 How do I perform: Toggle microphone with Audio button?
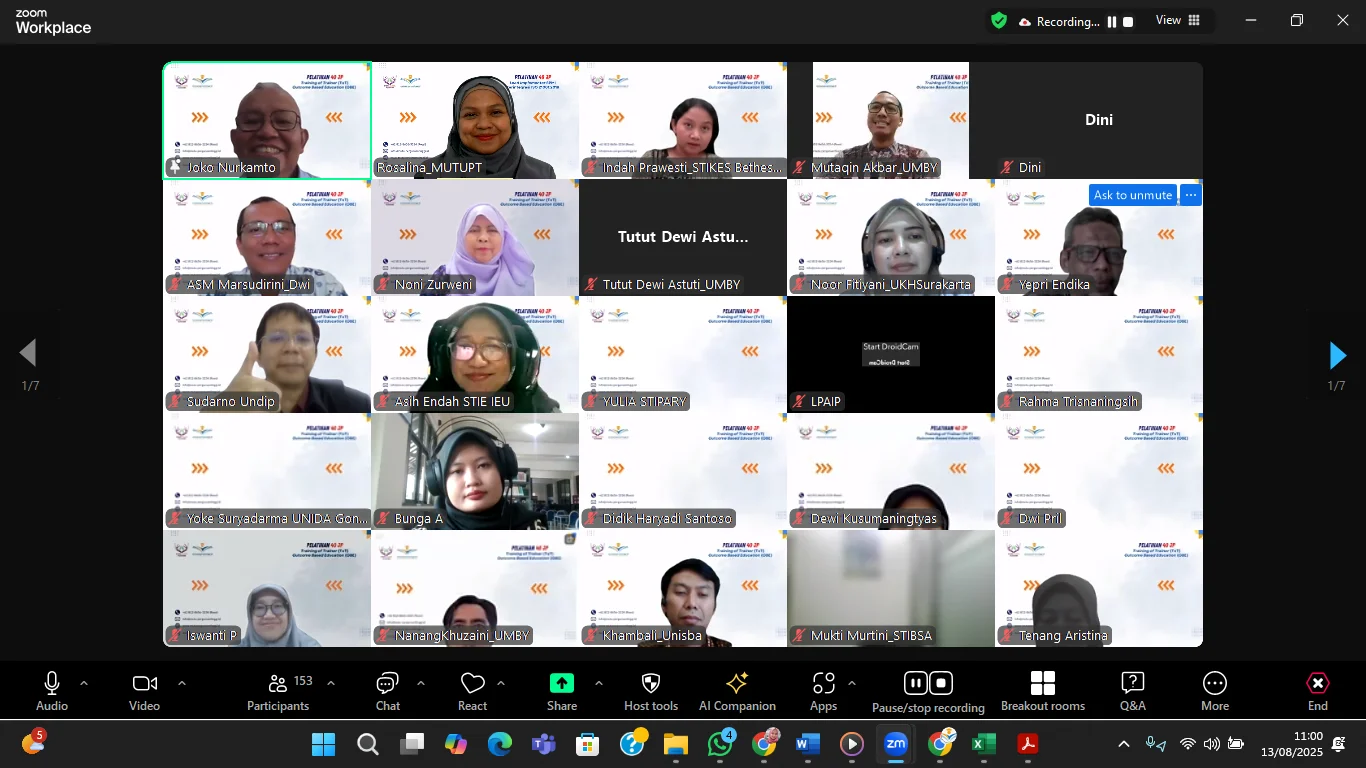click(x=52, y=691)
